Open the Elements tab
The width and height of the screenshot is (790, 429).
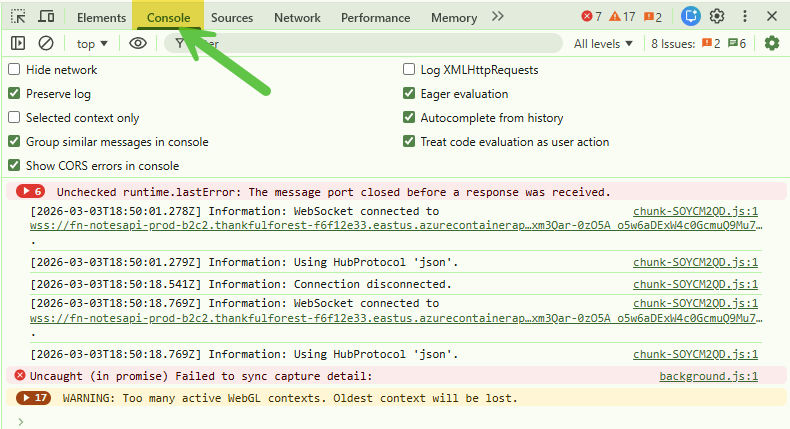[101, 18]
